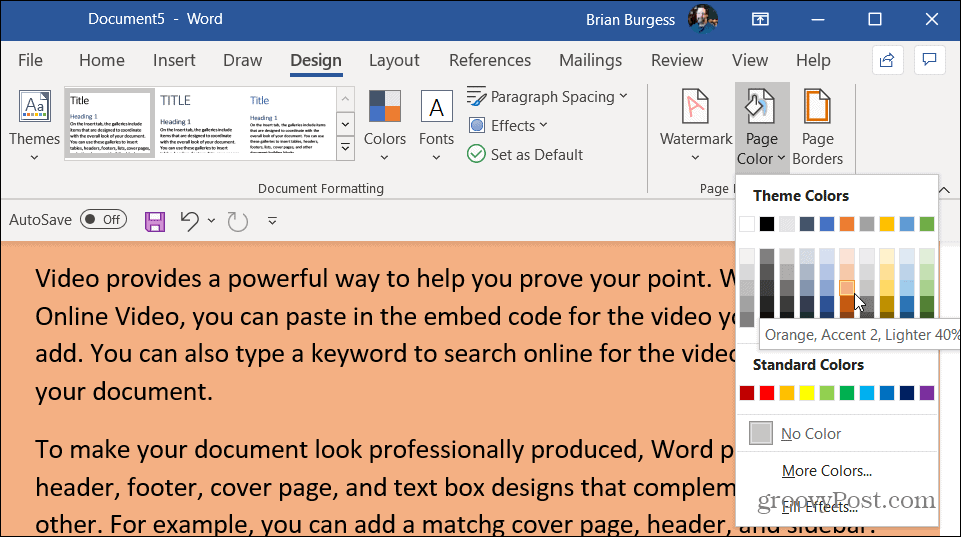
Task: Expand the style gallery More button
Action: pyautogui.click(x=346, y=148)
